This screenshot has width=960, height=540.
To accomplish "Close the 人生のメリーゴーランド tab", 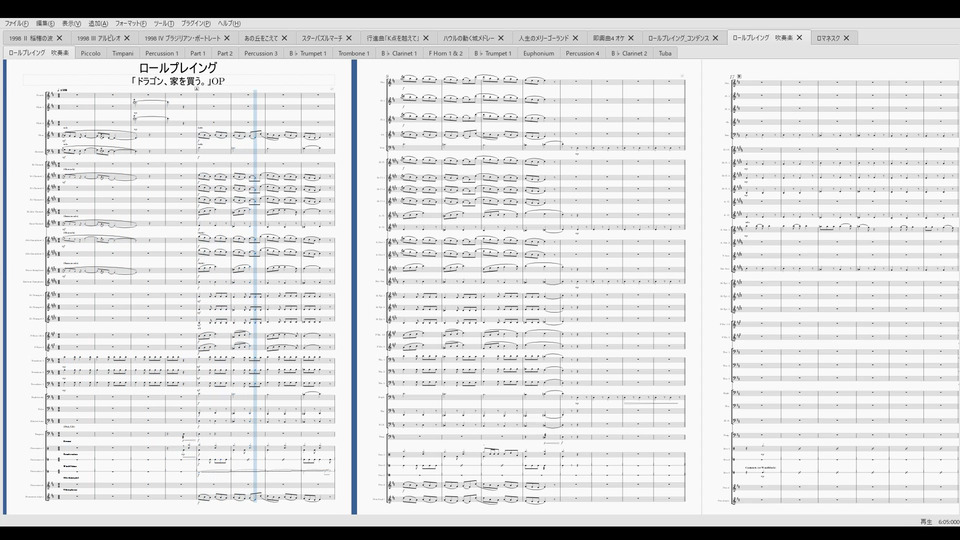I will 576,38.
